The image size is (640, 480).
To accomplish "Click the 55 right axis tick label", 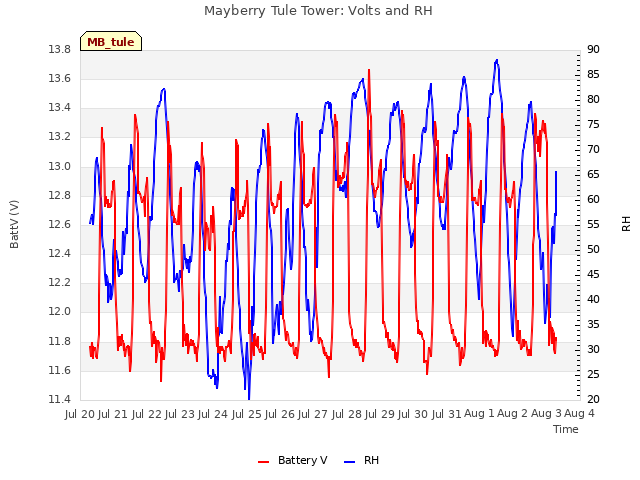I will tap(593, 224).
